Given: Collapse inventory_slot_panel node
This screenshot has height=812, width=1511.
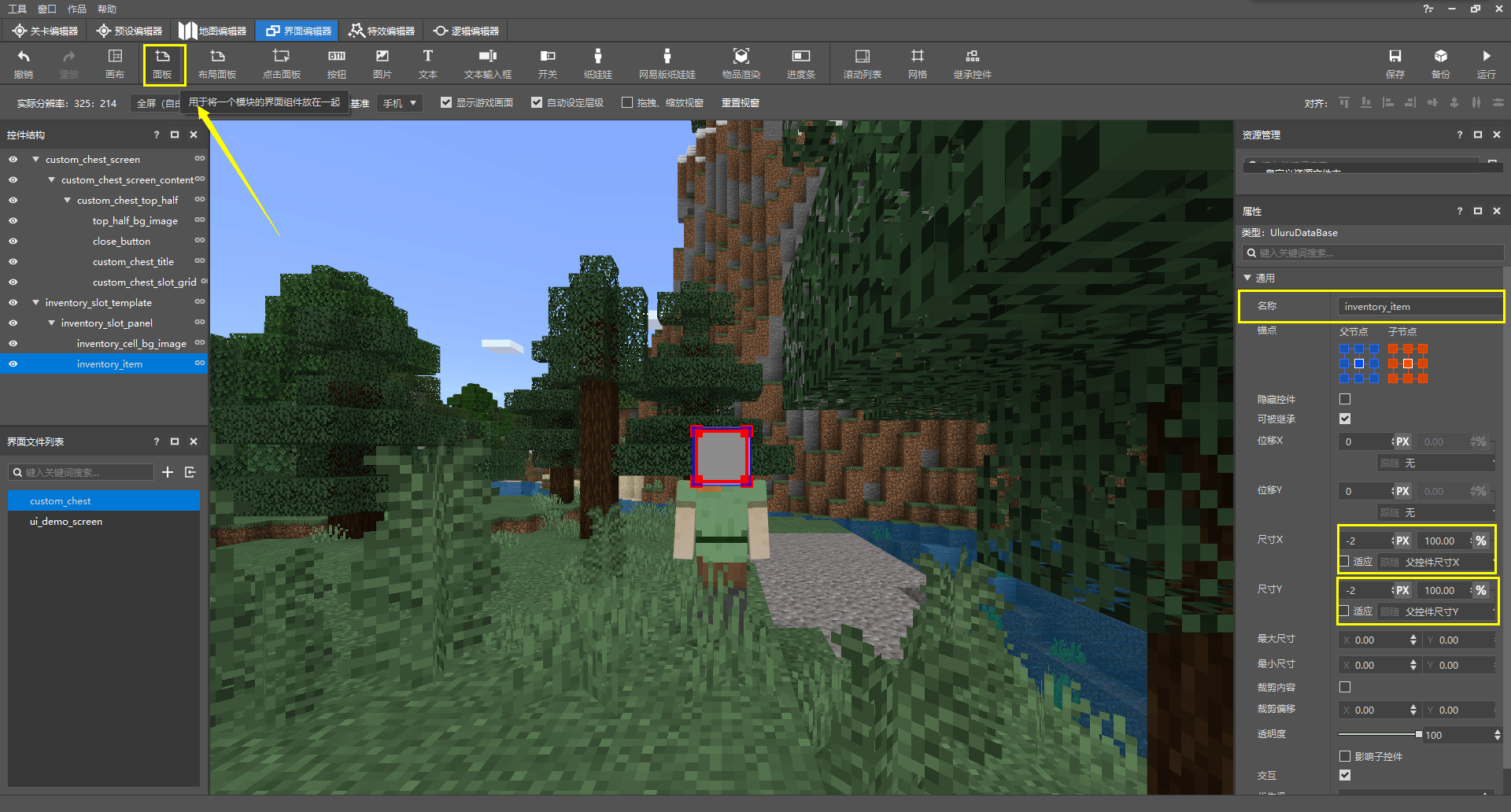Looking at the screenshot, I should pyautogui.click(x=51, y=323).
